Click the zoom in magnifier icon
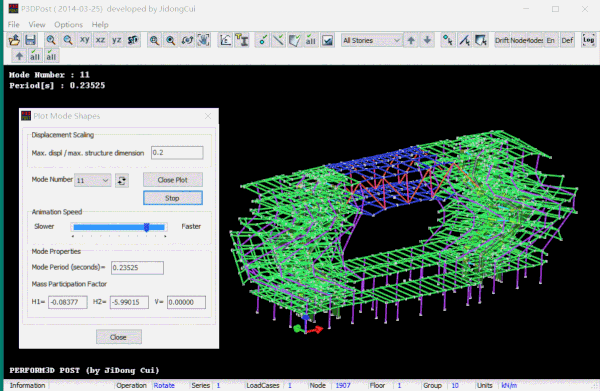Screen dimensions: 600x391 [51, 40]
